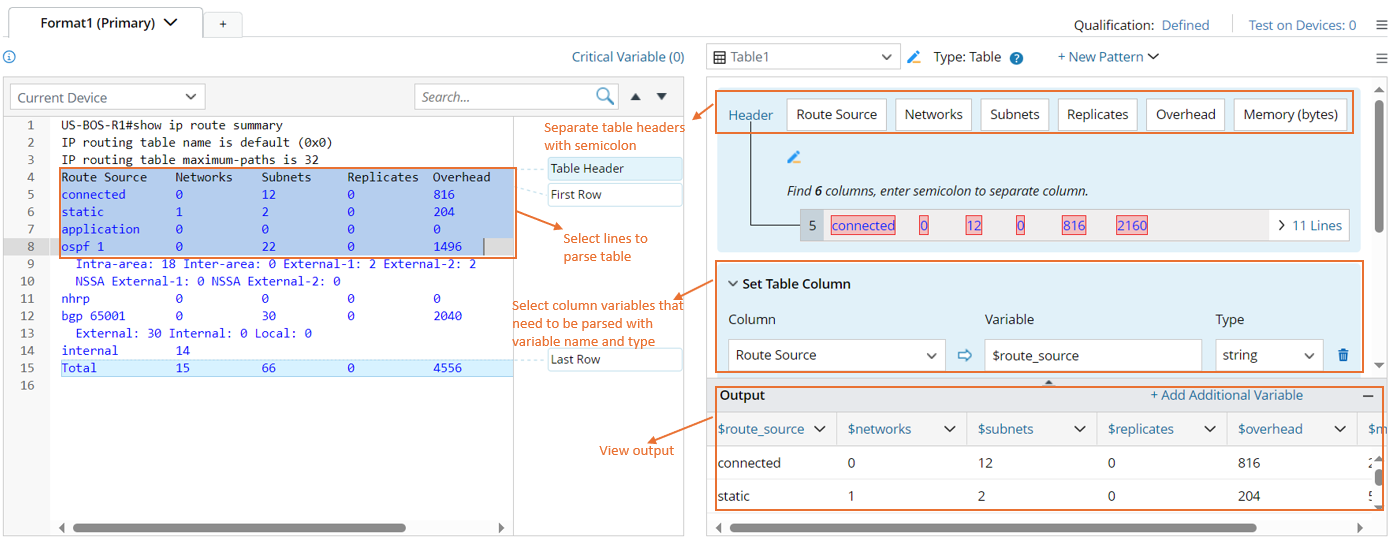This screenshot has width=1399, height=540.
Task: Jump to next match with down arrow
Action: click(x=661, y=97)
